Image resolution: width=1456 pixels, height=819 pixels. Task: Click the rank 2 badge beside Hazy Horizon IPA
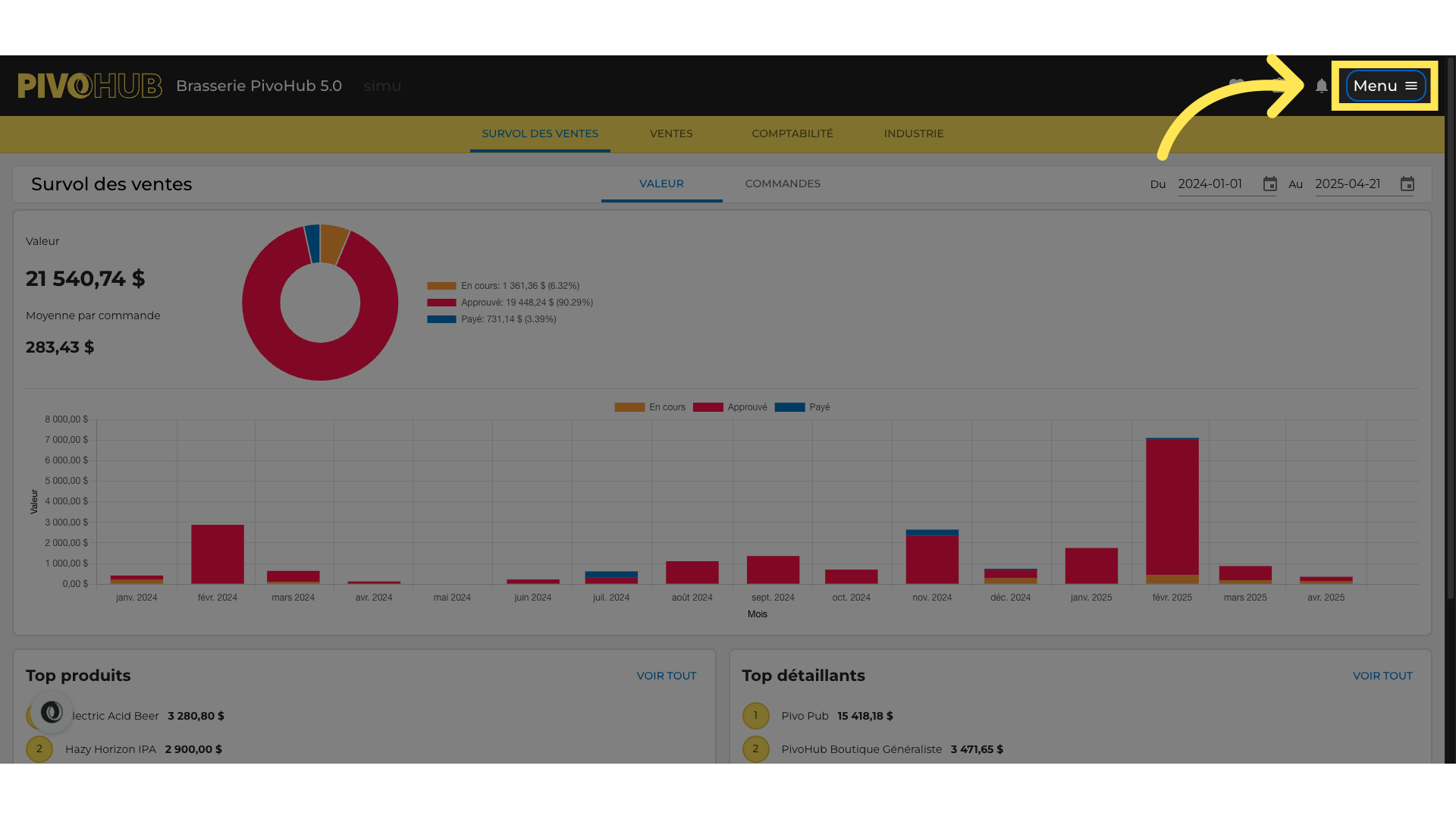[x=39, y=749]
